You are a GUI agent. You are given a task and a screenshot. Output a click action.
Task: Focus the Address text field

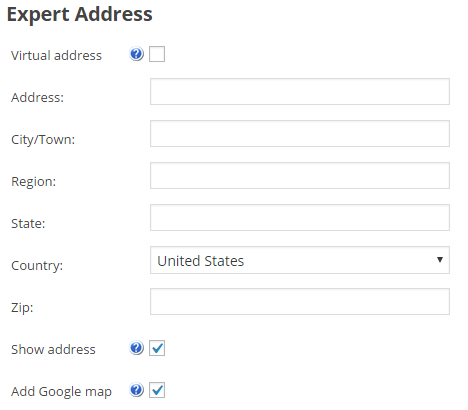click(300, 91)
